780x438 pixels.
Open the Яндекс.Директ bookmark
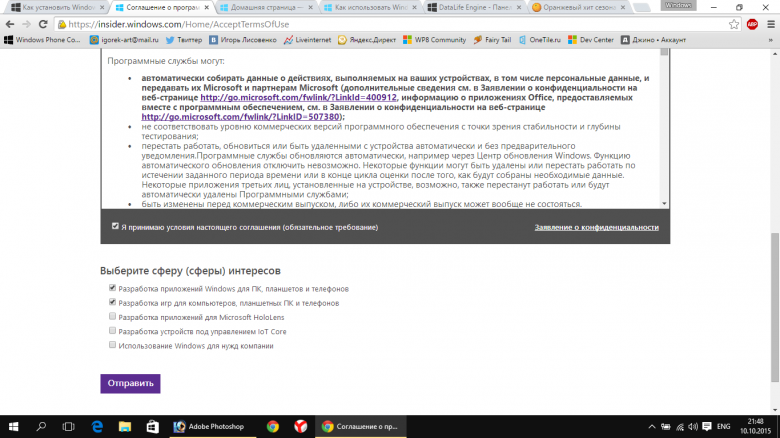tap(367, 40)
